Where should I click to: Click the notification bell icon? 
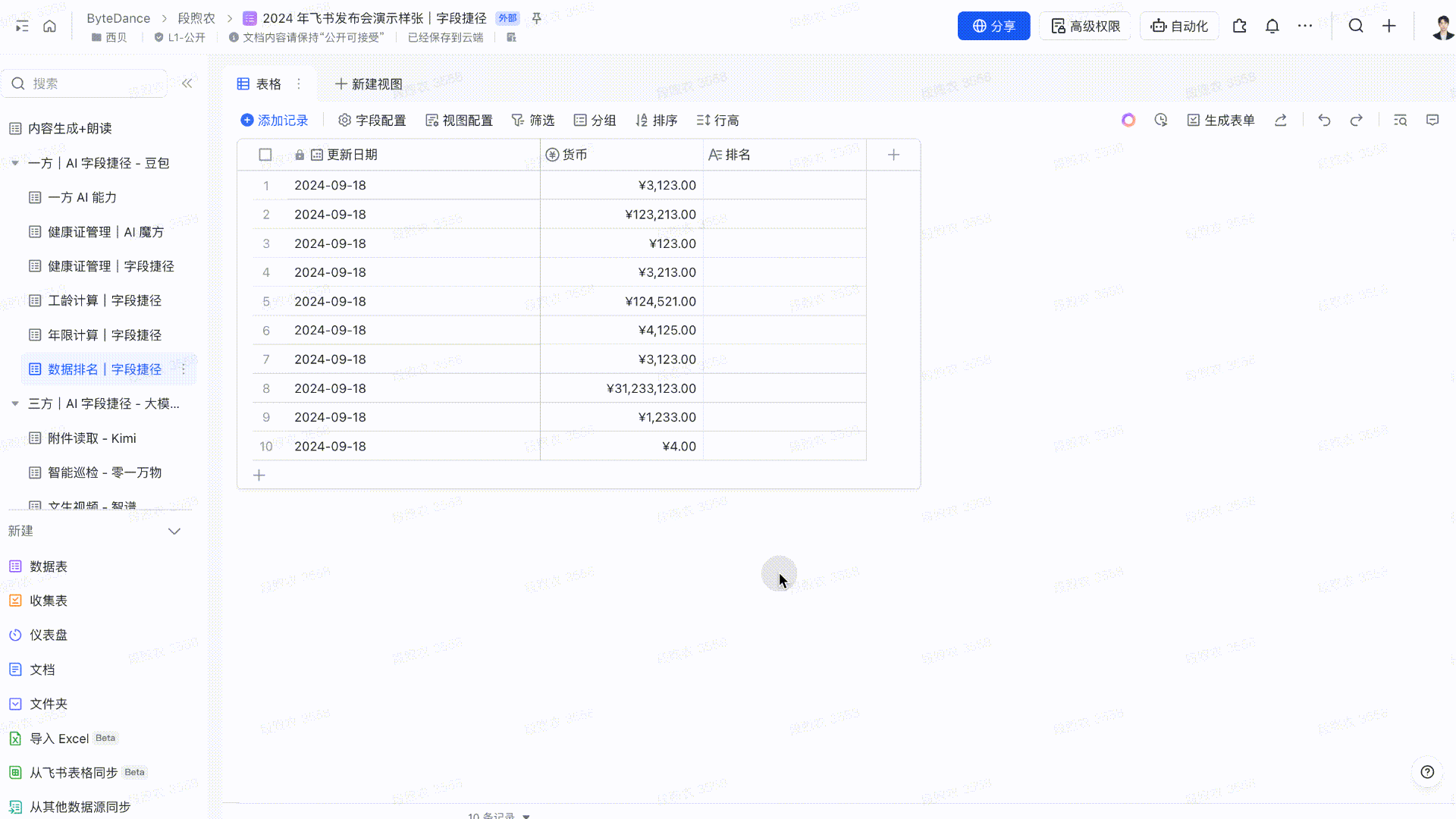tap(1272, 26)
